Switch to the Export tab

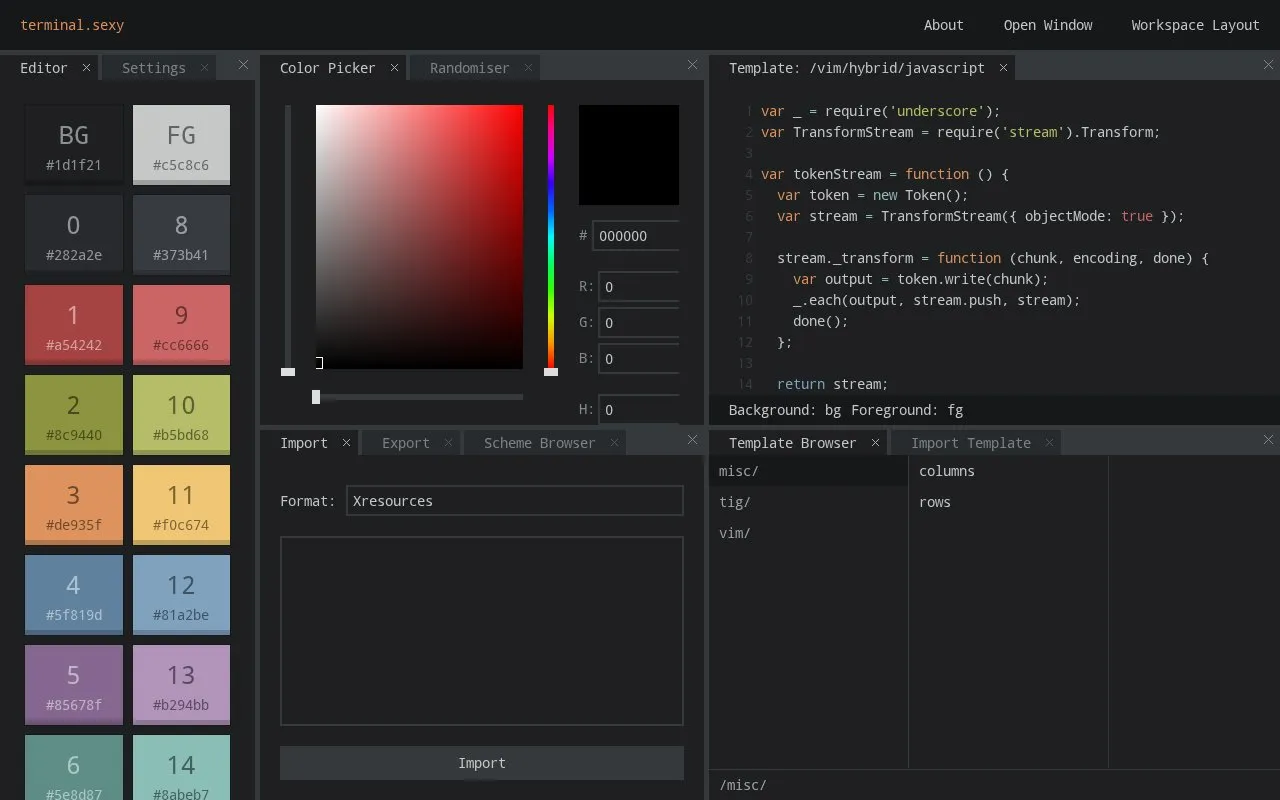click(406, 443)
